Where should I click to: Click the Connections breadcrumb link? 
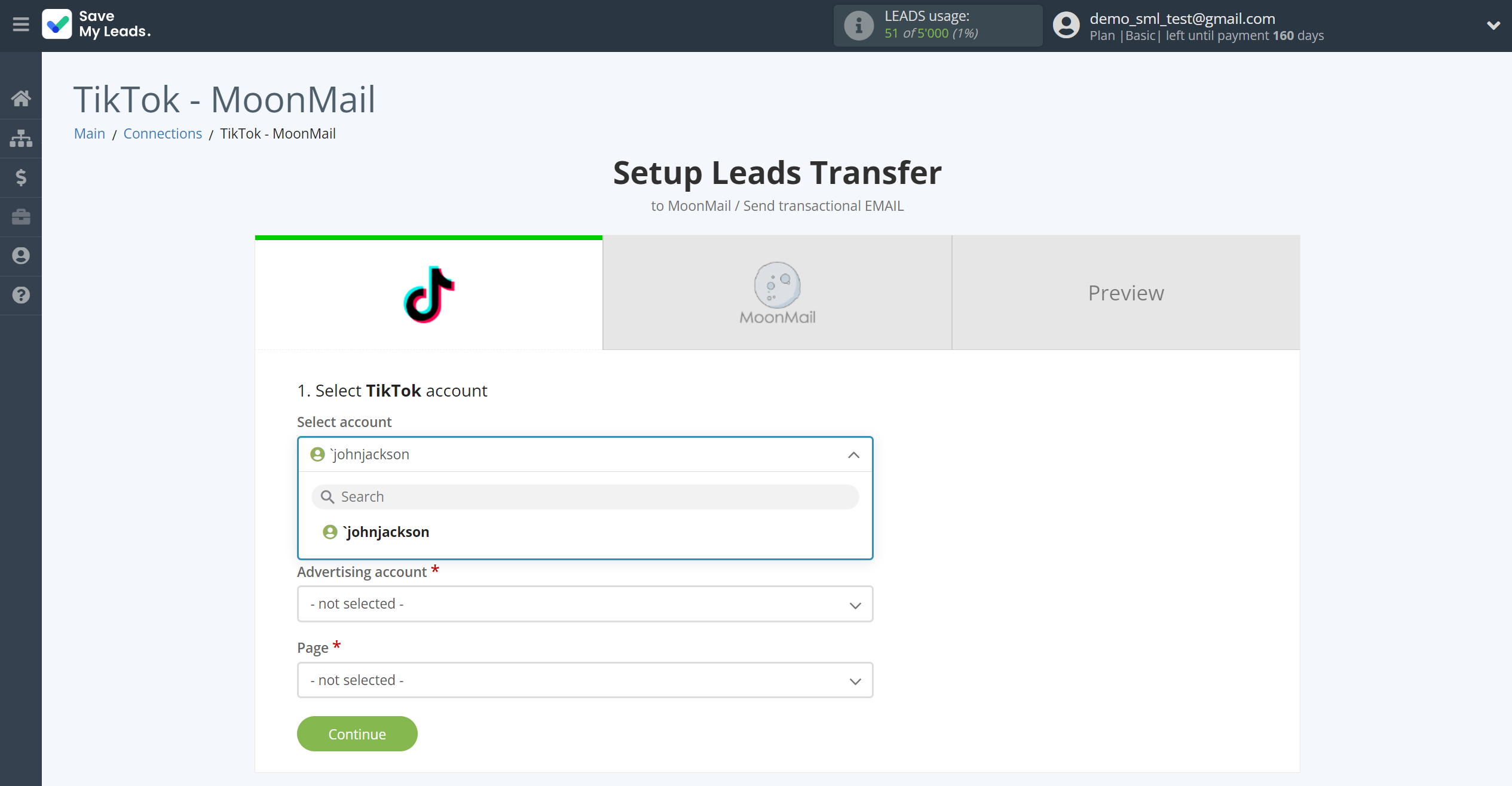tap(163, 133)
